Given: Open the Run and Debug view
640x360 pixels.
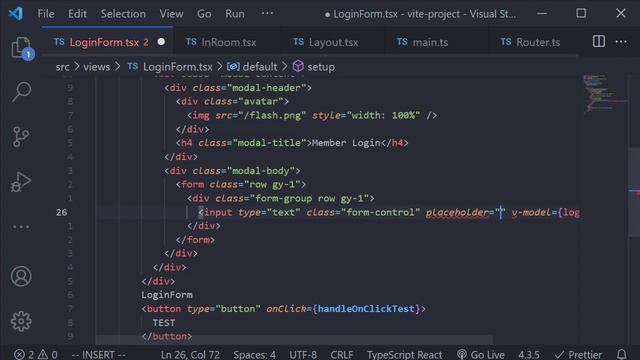Looking at the screenshot, I should pos(21,182).
